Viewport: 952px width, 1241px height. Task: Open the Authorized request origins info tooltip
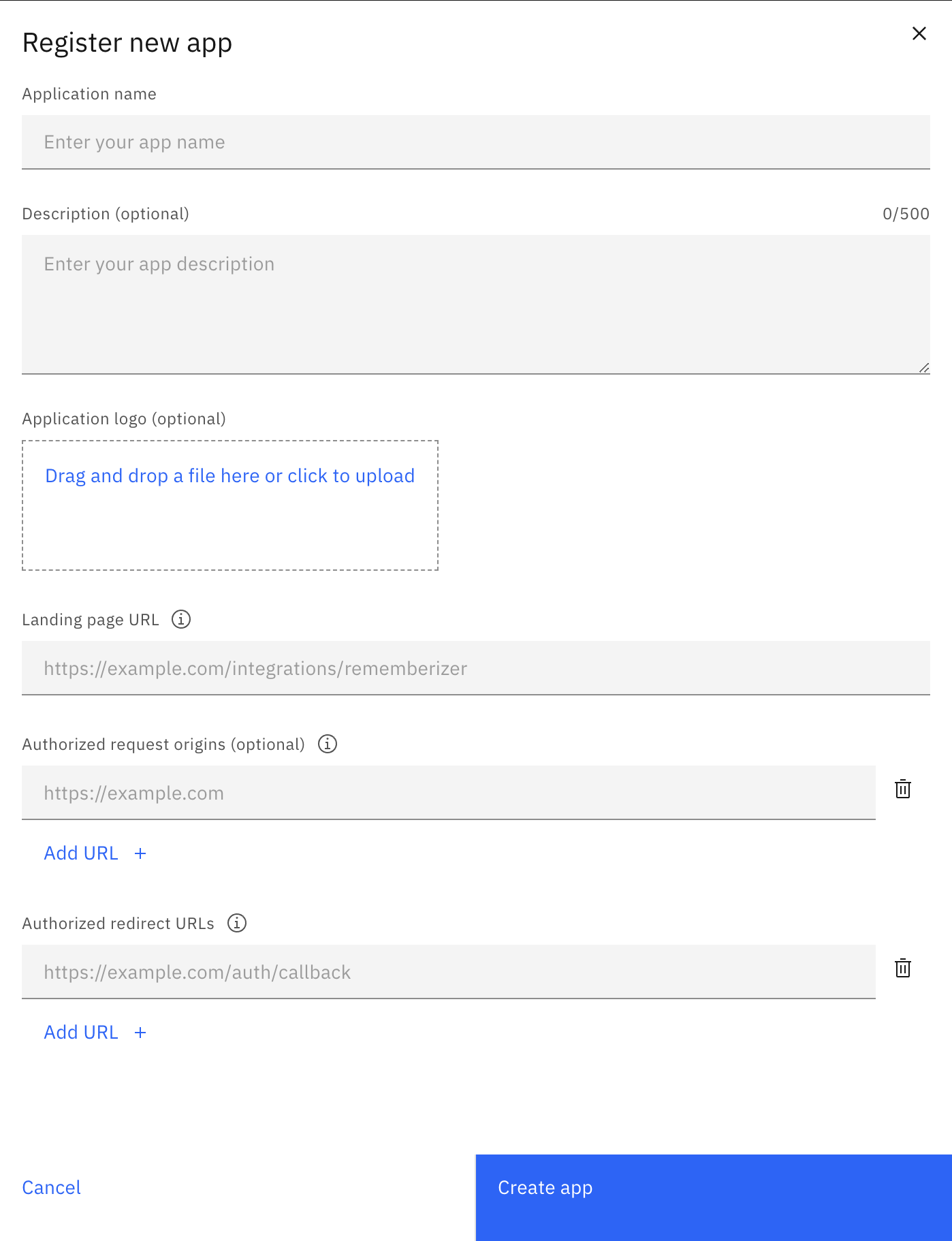click(x=328, y=744)
